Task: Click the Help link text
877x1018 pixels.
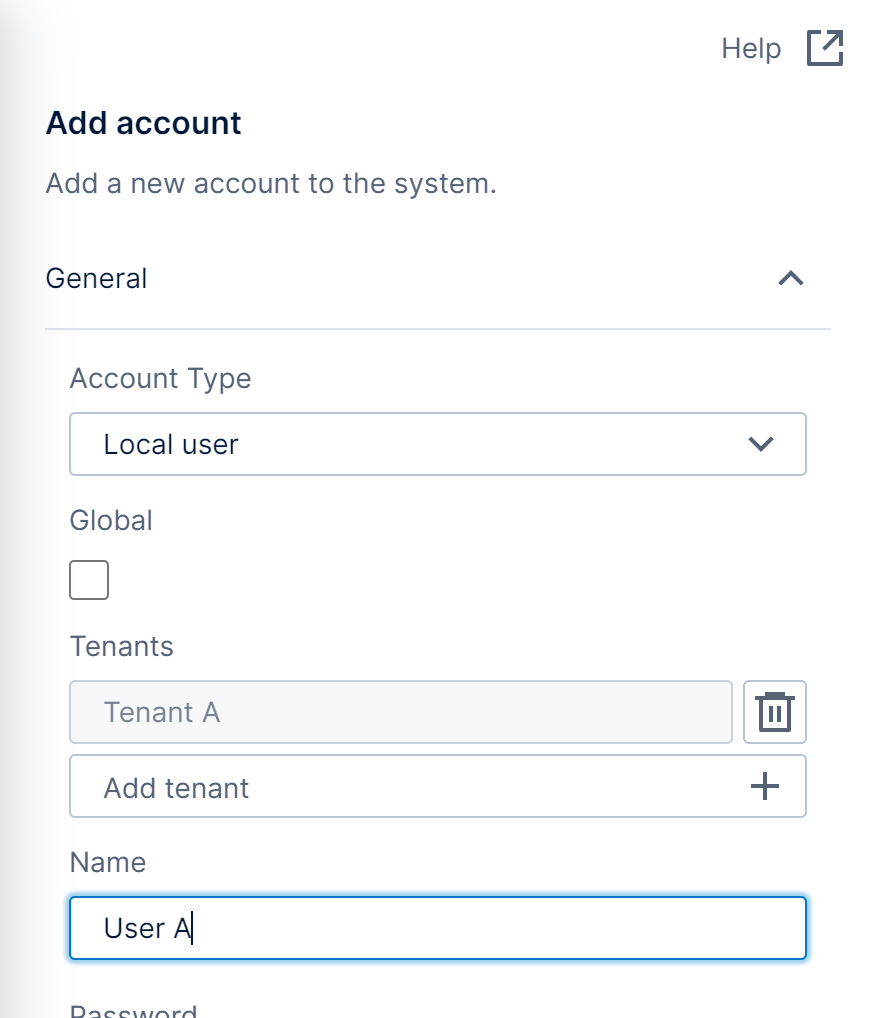Action: 751,48
